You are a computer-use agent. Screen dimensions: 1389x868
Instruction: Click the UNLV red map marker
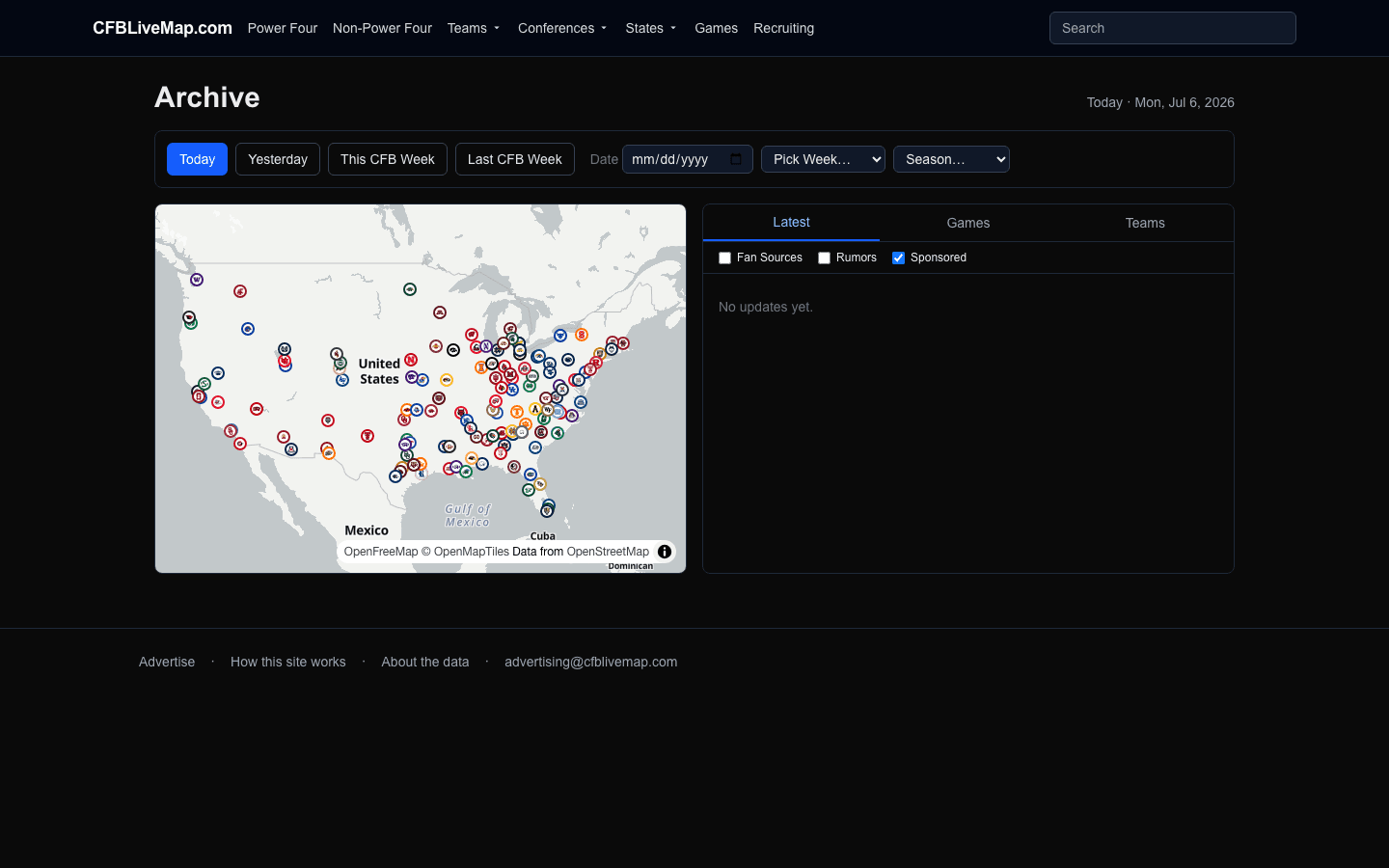click(256, 409)
